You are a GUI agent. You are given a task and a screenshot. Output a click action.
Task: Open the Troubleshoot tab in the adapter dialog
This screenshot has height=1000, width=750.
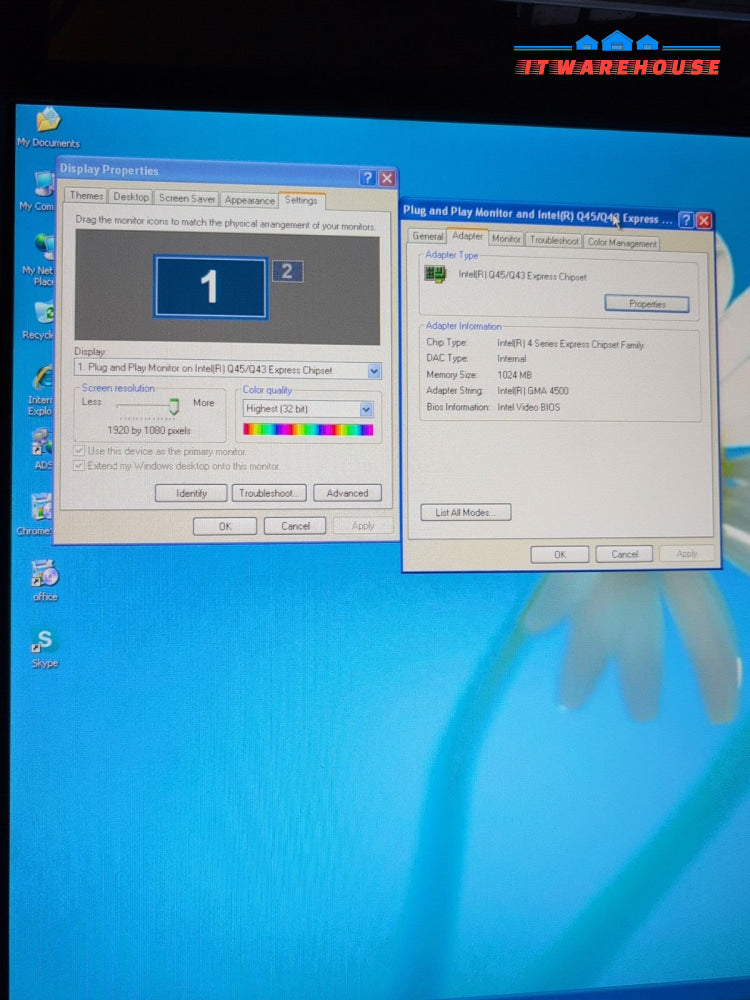coord(554,240)
